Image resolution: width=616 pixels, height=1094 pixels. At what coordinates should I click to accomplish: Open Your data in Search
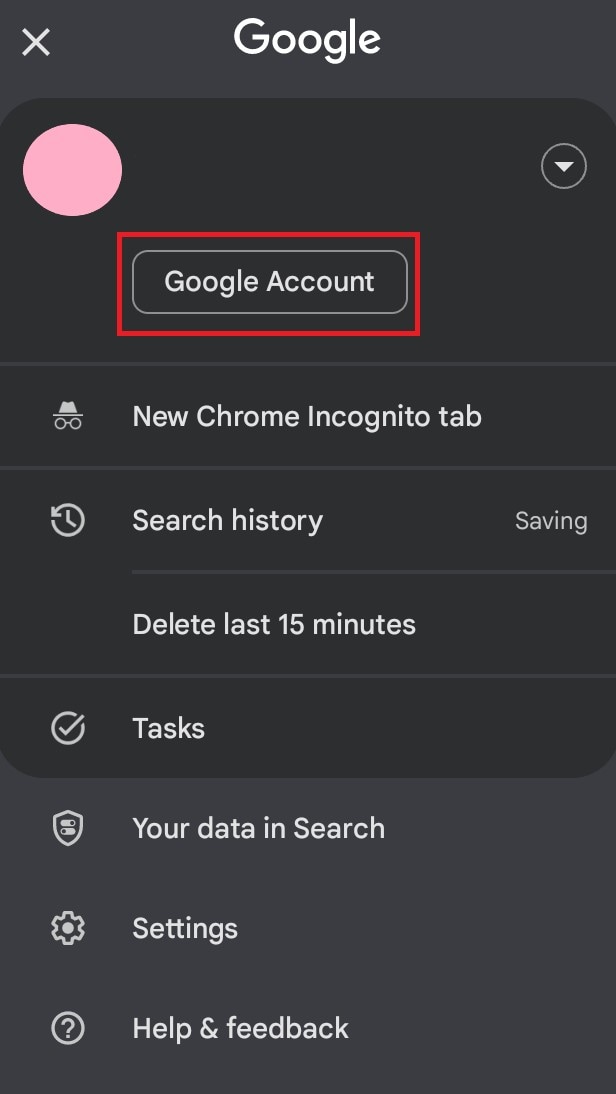pos(308,828)
